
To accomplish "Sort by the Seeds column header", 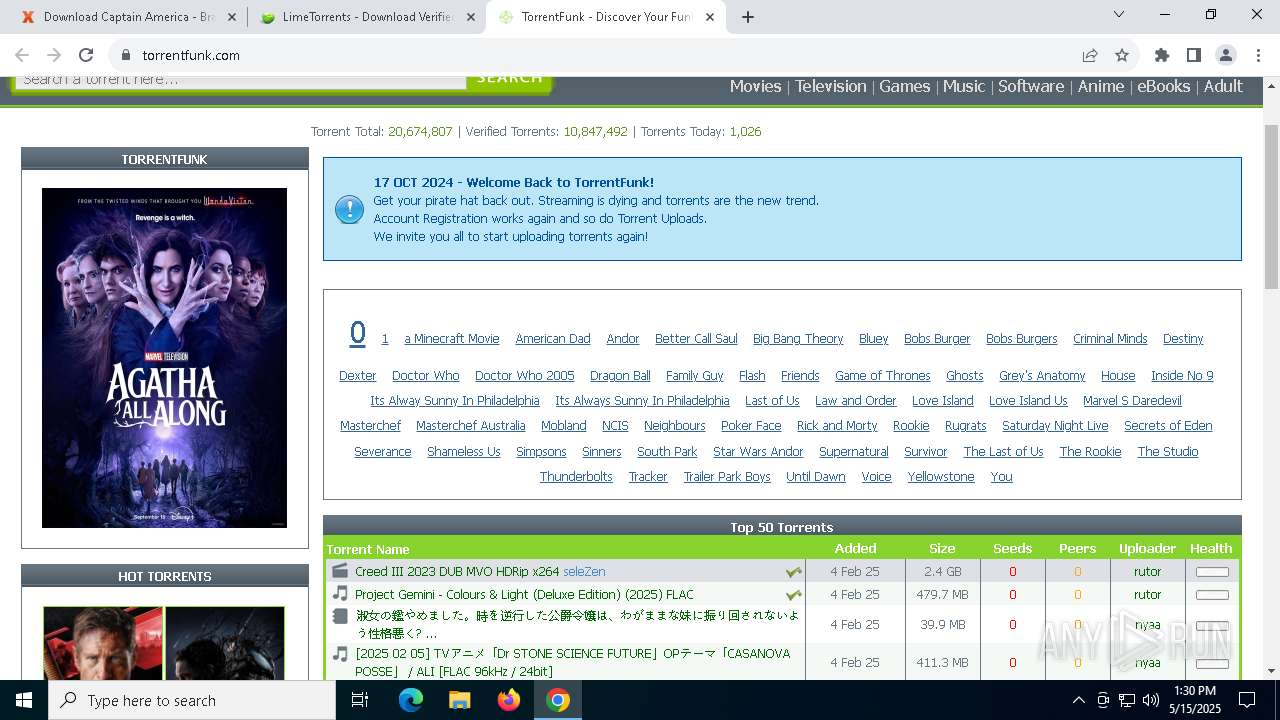I will [1012, 548].
